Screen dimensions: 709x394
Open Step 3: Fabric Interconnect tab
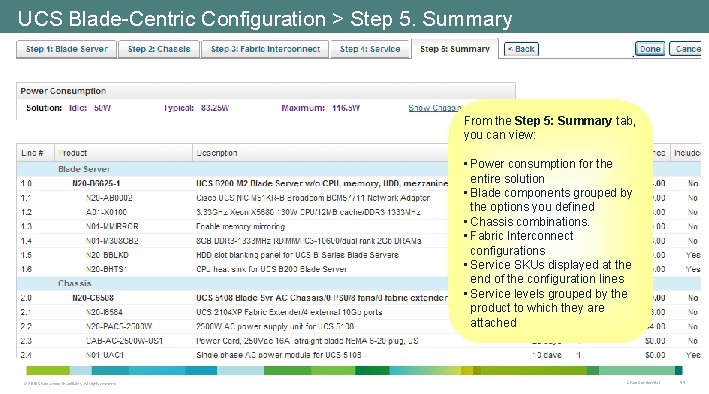pos(265,49)
